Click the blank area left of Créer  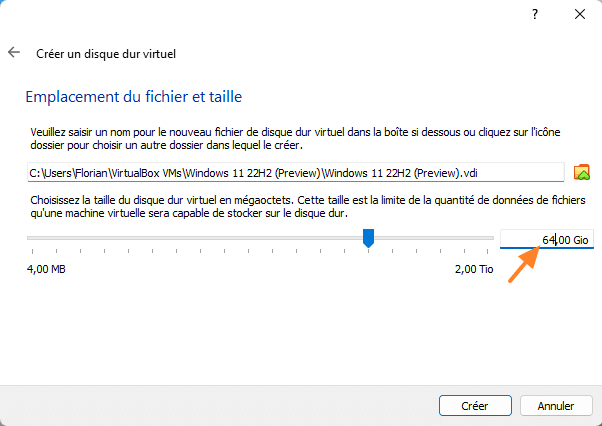point(220,406)
